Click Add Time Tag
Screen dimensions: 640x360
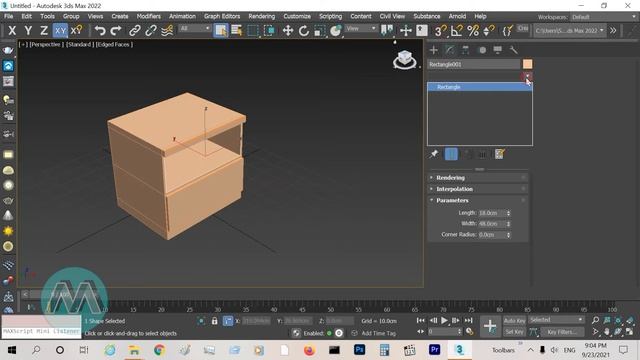(x=378, y=333)
